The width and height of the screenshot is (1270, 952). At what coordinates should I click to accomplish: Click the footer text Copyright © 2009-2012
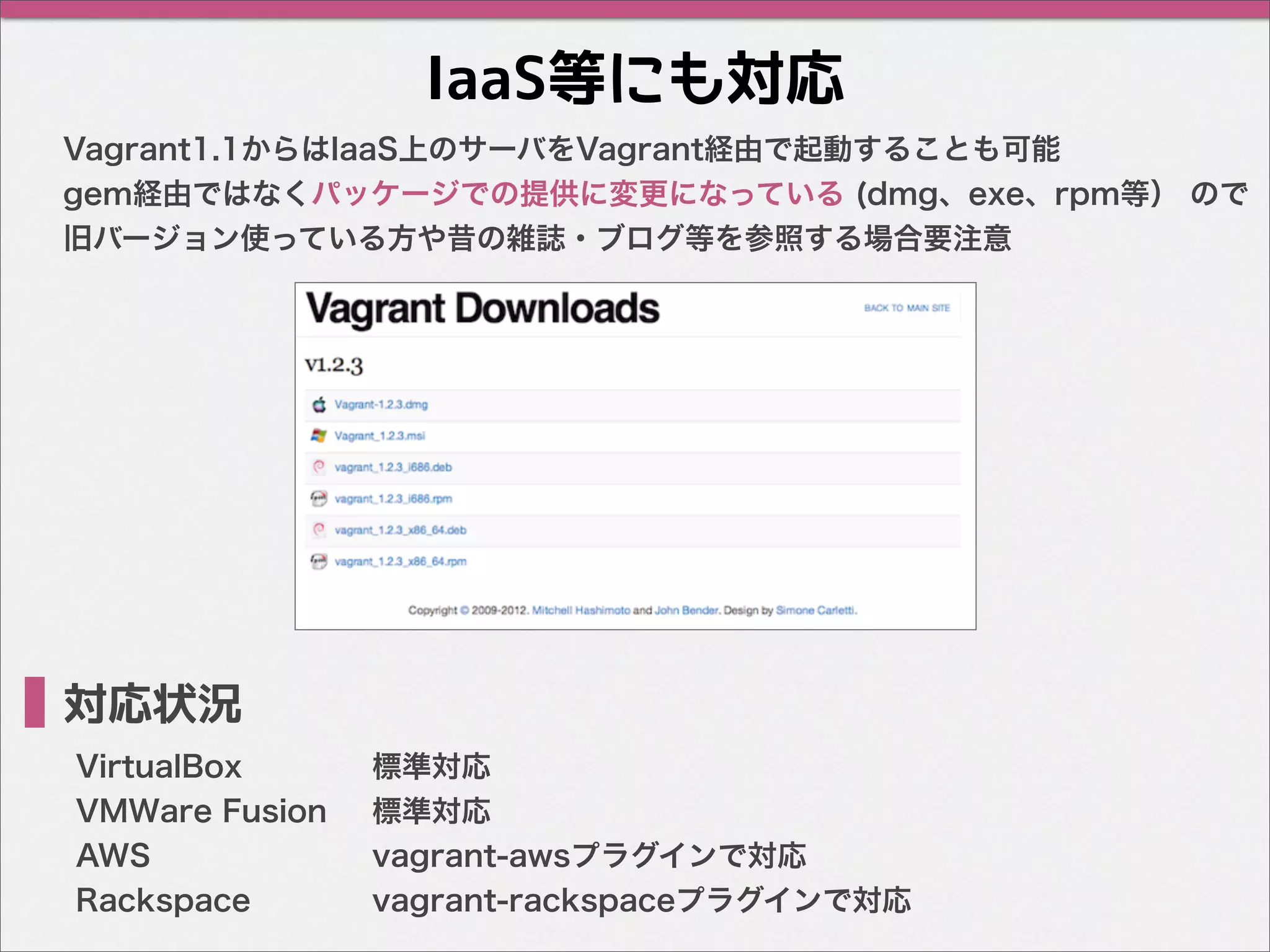pyautogui.click(x=468, y=610)
